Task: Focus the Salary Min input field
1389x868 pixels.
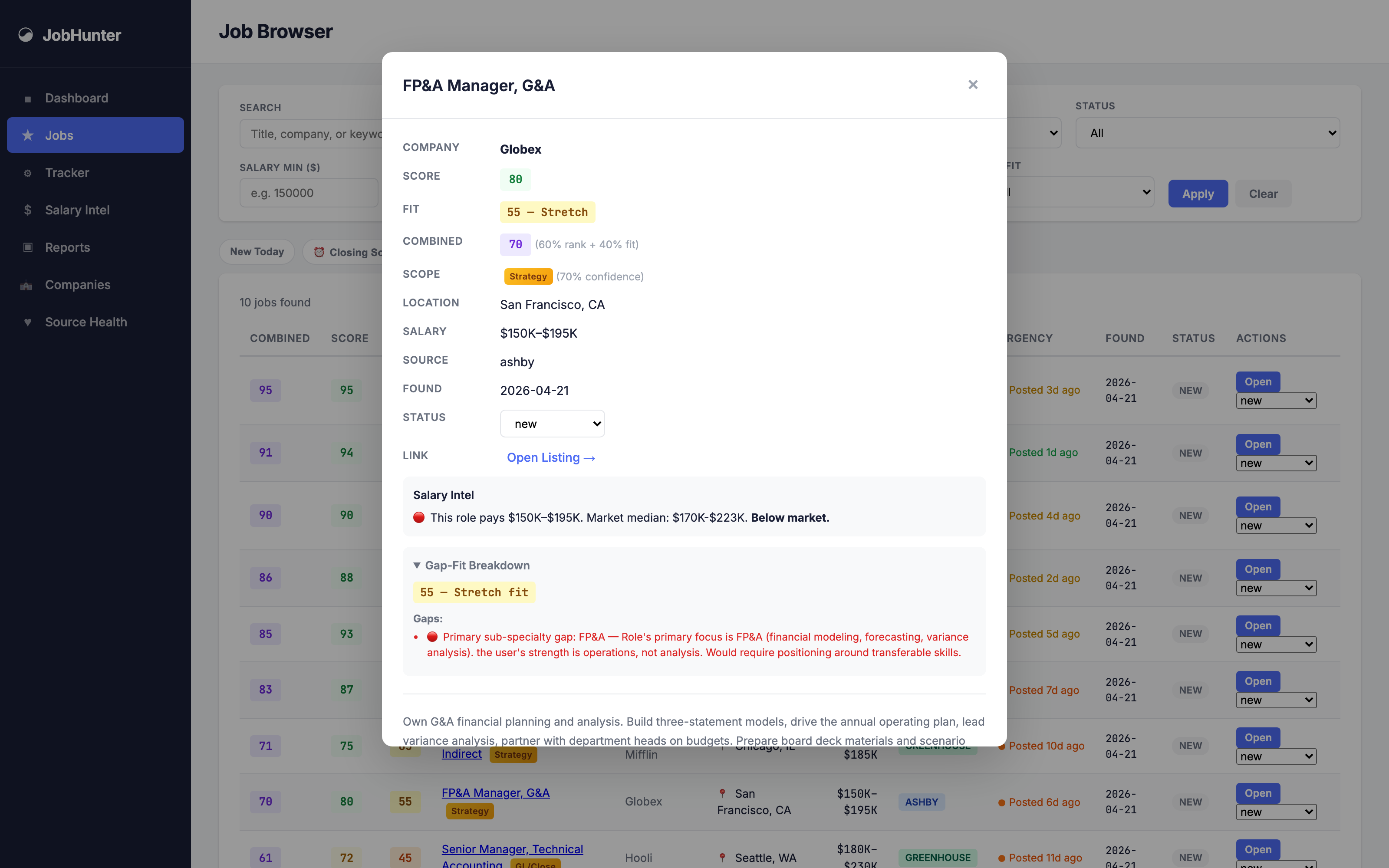Action: click(x=309, y=193)
